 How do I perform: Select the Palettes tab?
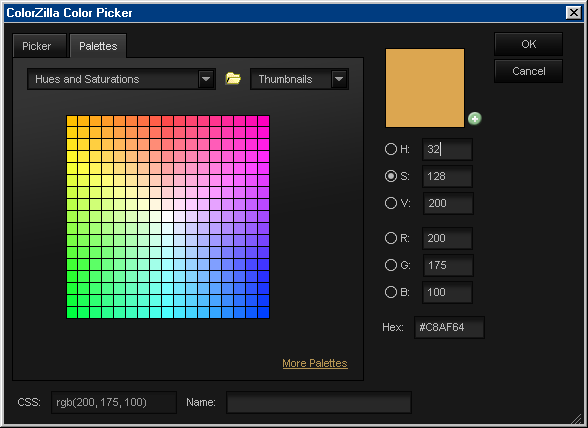[98, 46]
